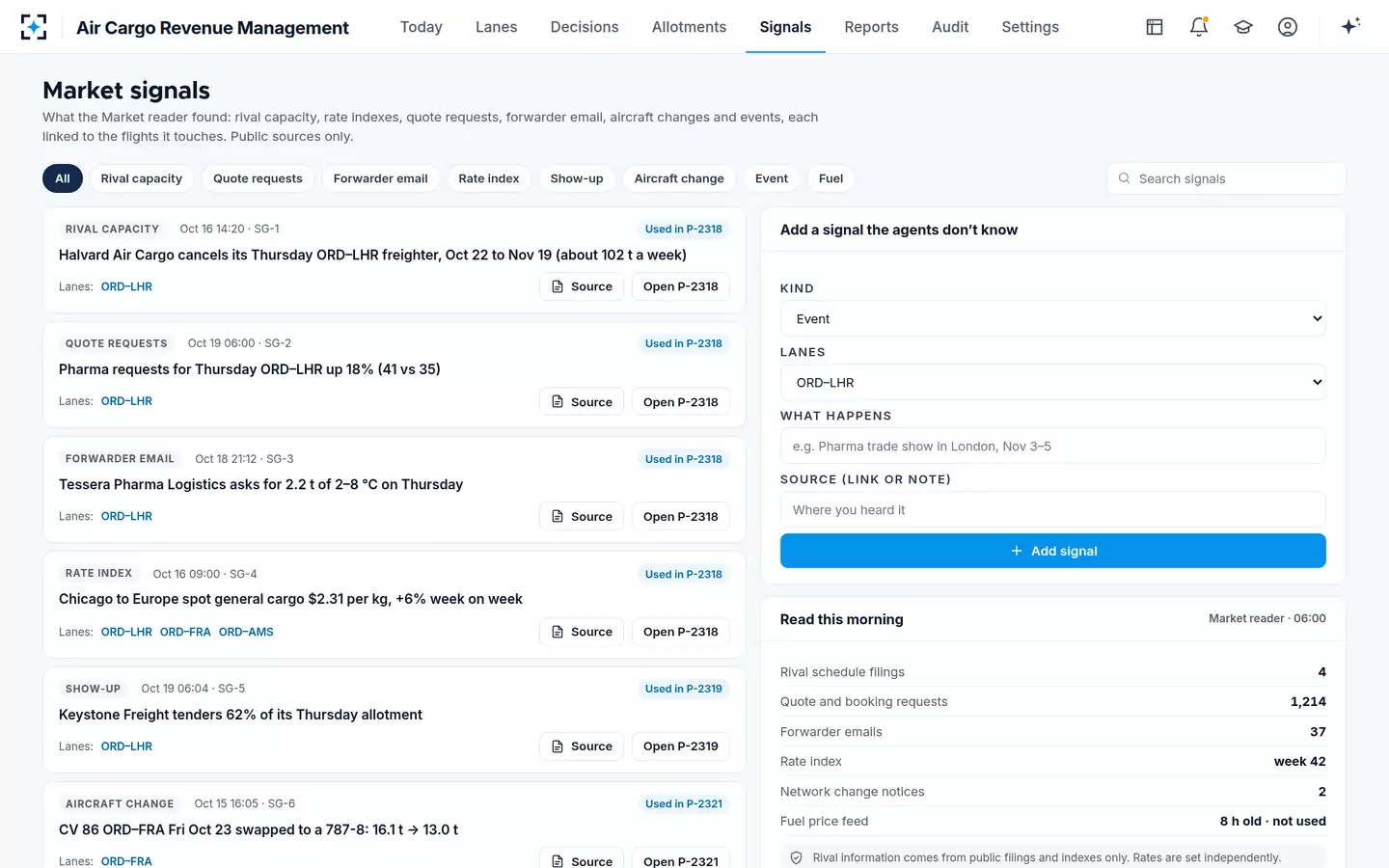Click the app logo icon beside the title
Screen dimensions: 1389x868
pyautogui.click(x=34, y=27)
